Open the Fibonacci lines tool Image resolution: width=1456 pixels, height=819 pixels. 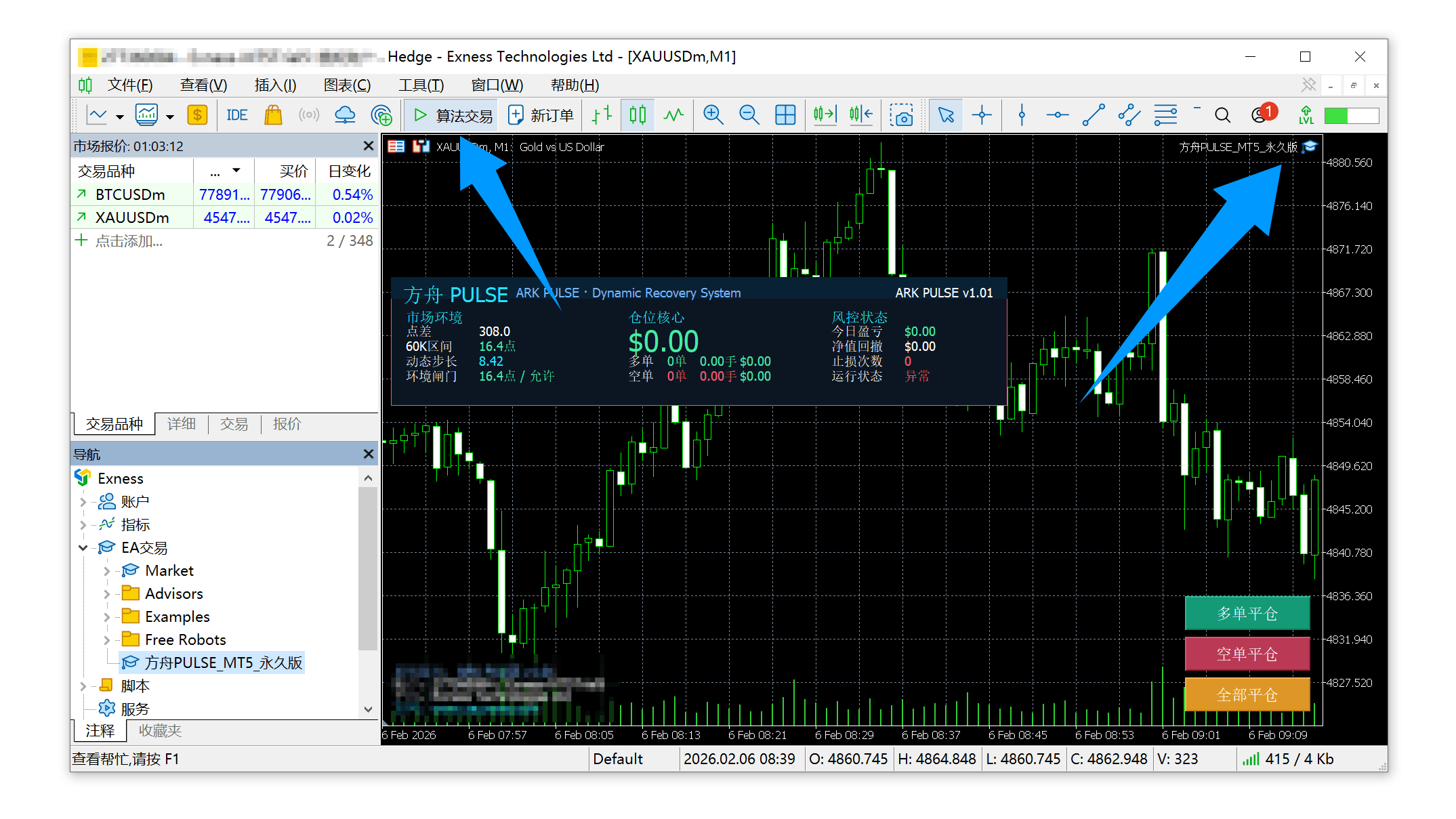coord(1166,115)
